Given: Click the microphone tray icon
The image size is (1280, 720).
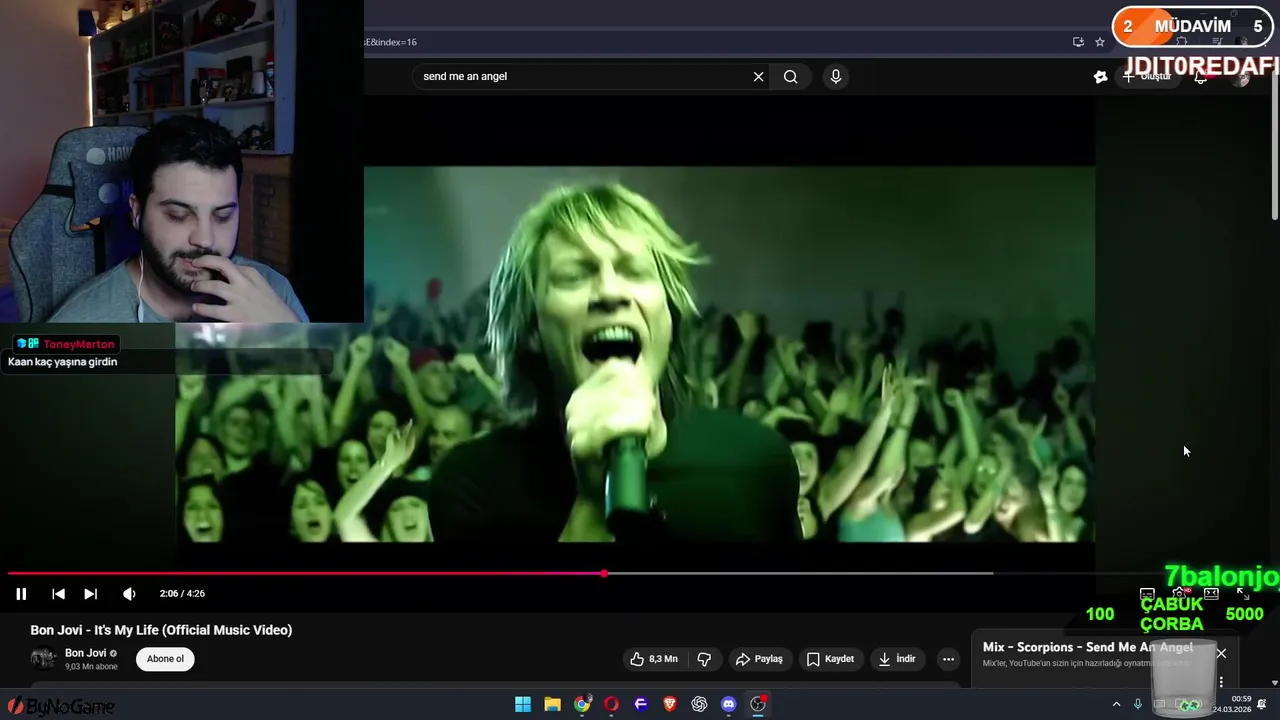Looking at the screenshot, I should click(1137, 704).
